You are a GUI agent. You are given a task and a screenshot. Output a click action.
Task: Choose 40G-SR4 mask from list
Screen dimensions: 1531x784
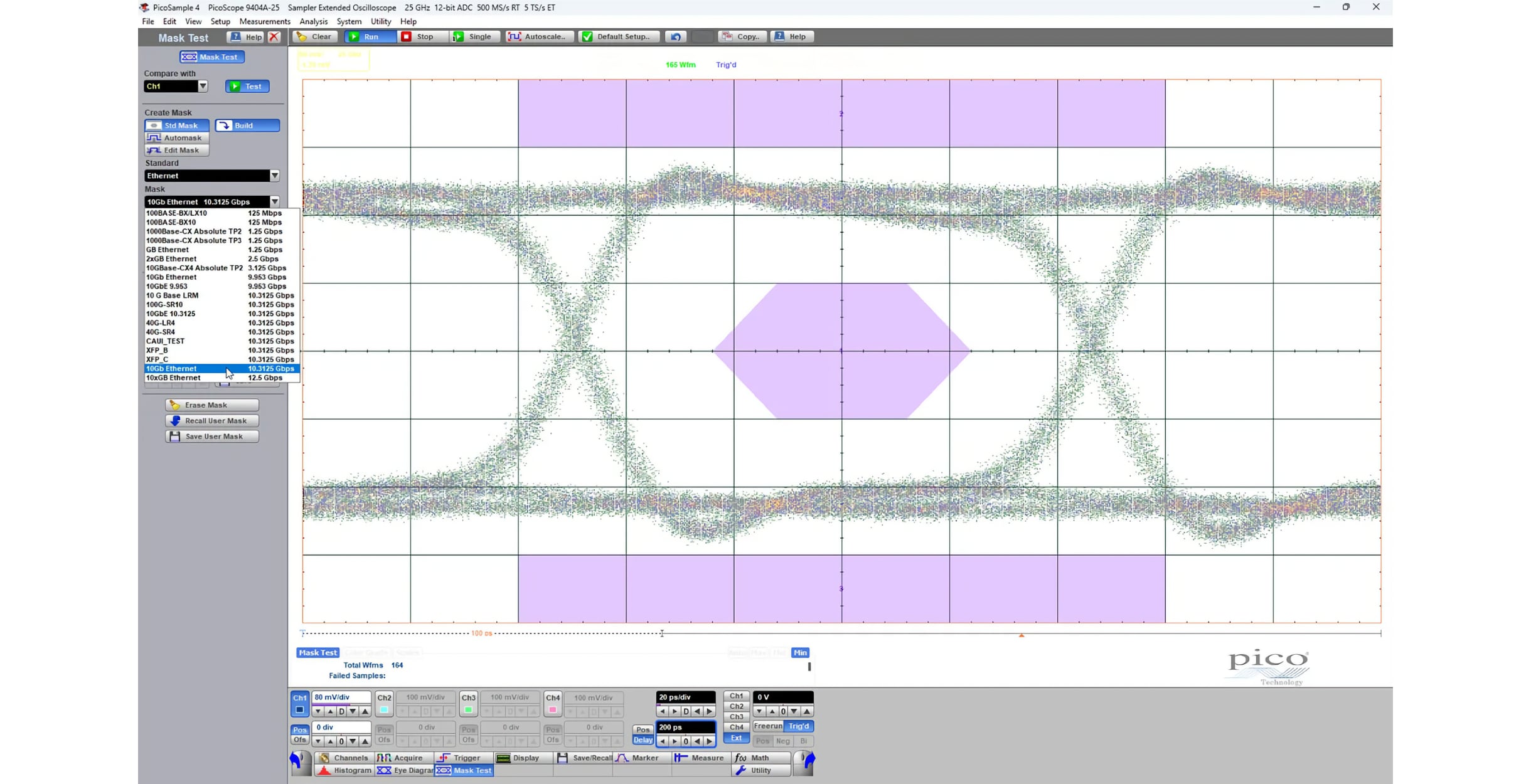tap(222, 332)
